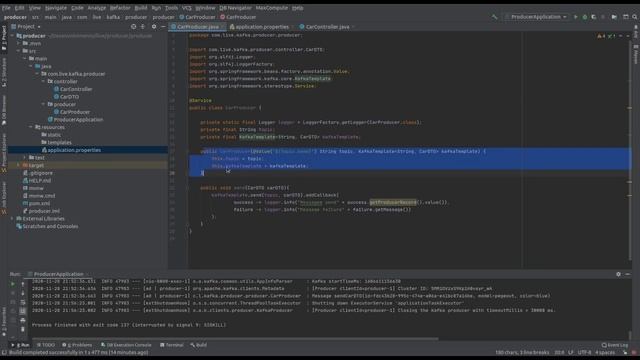Select Scratches and Consoles node
This screenshot has height=360, width=640.
click(50, 226)
